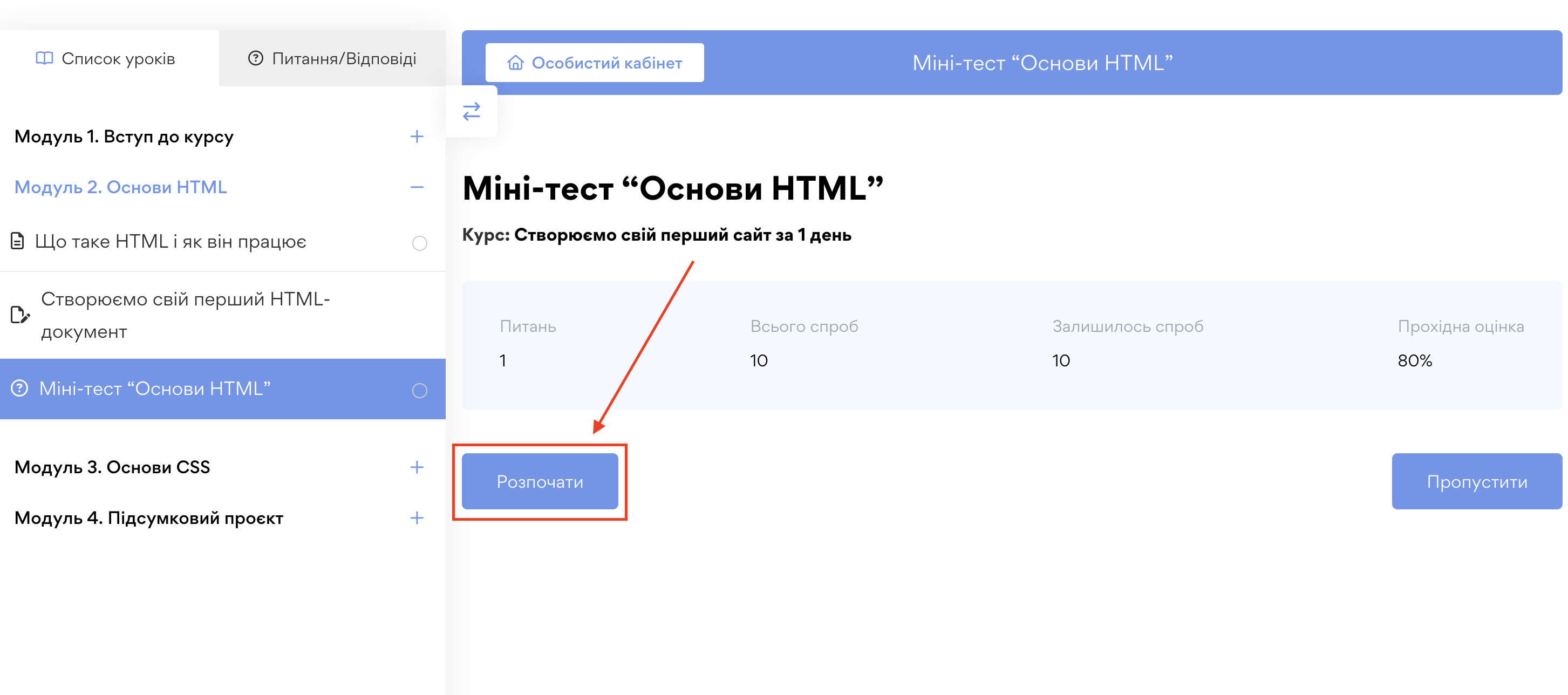Click the book icon beside Список уроків
This screenshot has width=1568, height=695.
(x=44, y=58)
